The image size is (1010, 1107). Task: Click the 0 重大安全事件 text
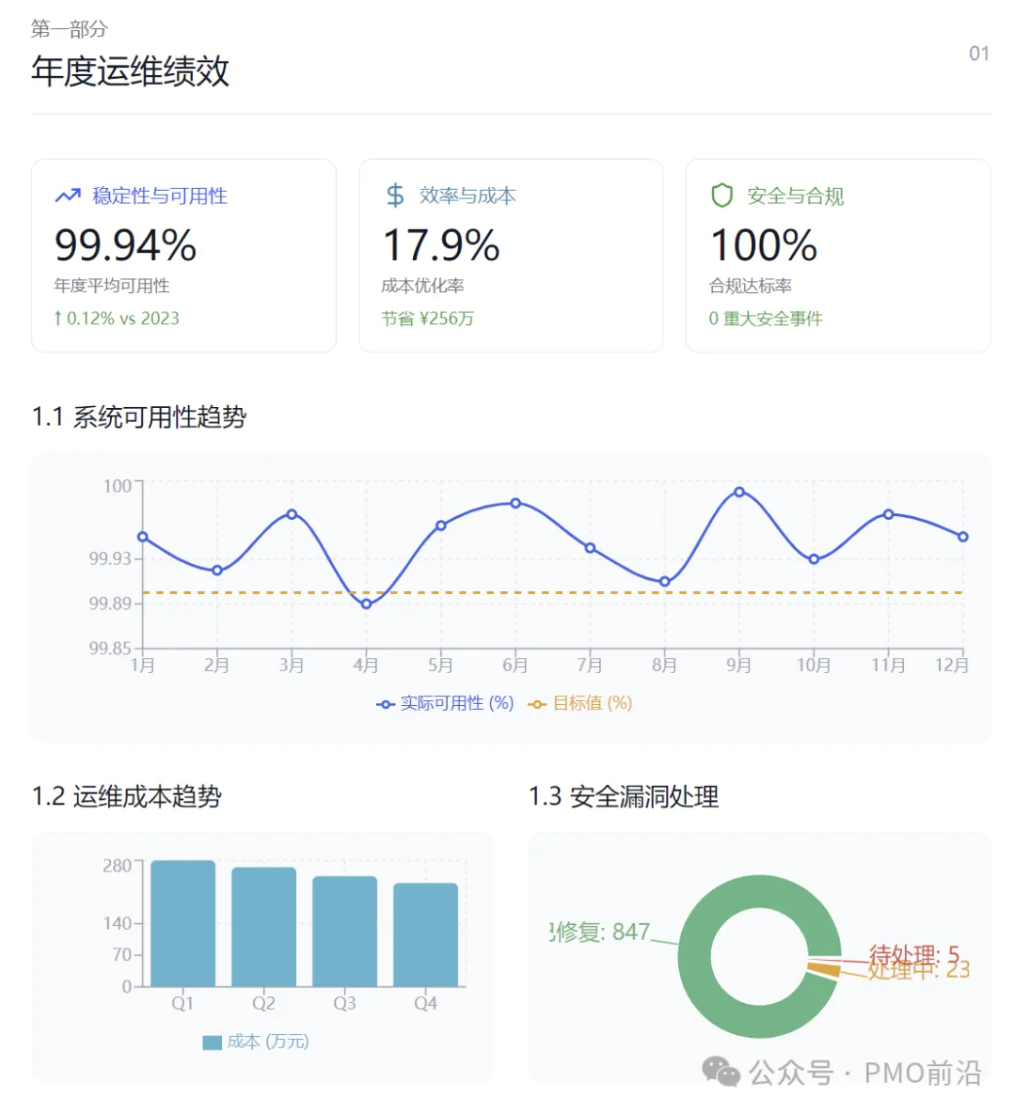[x=765, y=319]
